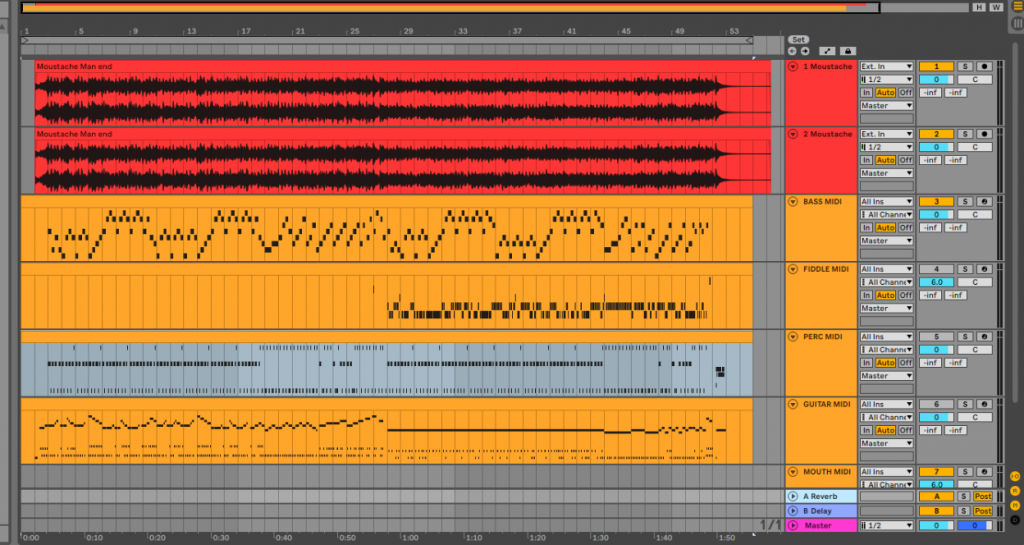Click the next locator arrow button

click(805, 50)
